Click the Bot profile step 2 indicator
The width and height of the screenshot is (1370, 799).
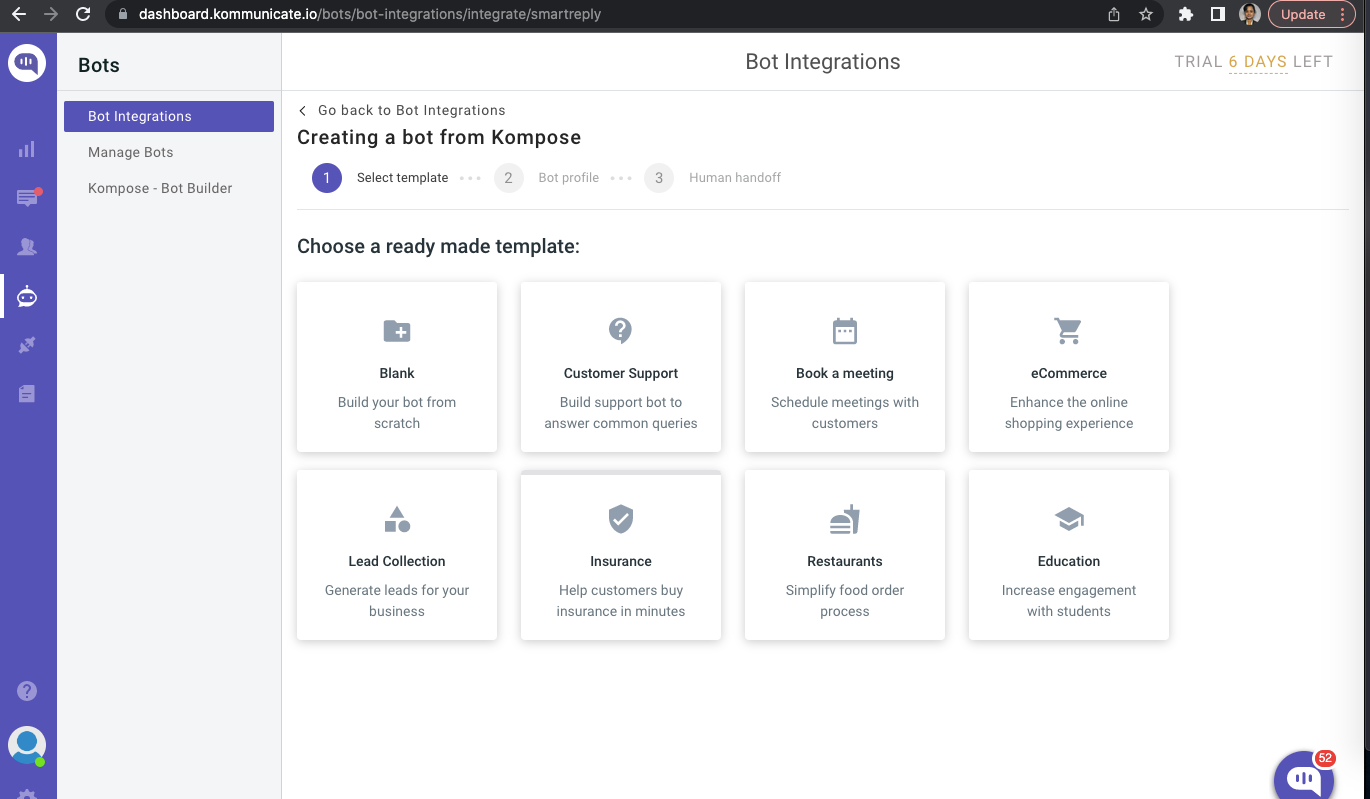pyautogui.click(x=509, y=178)
